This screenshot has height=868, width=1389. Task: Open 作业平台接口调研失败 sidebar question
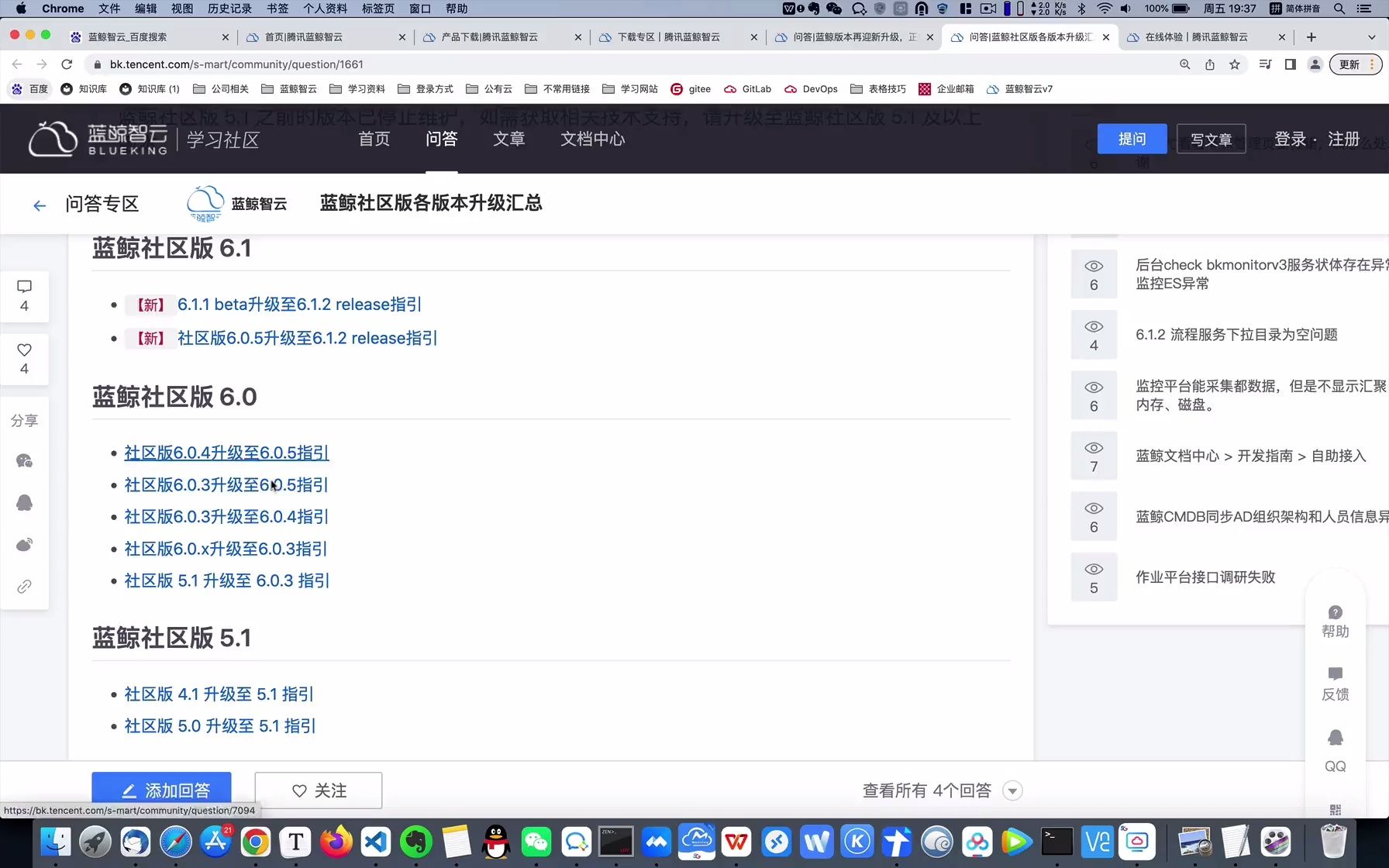click(1205, 577)
